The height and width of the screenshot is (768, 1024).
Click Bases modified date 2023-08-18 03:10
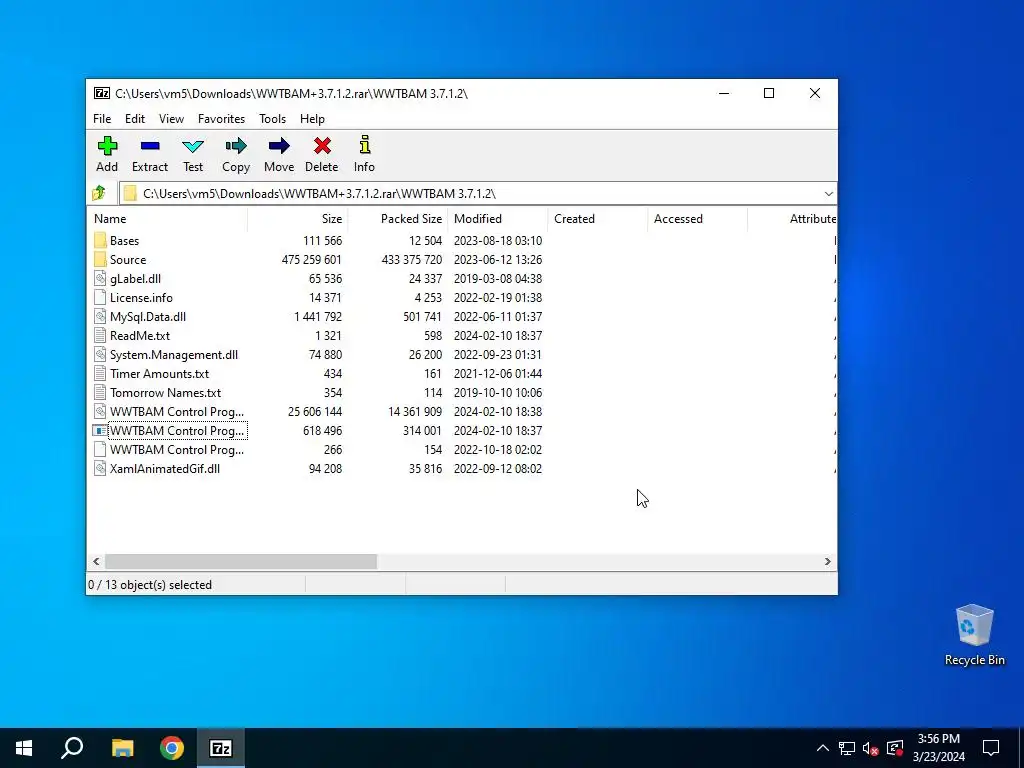[498, 240]
